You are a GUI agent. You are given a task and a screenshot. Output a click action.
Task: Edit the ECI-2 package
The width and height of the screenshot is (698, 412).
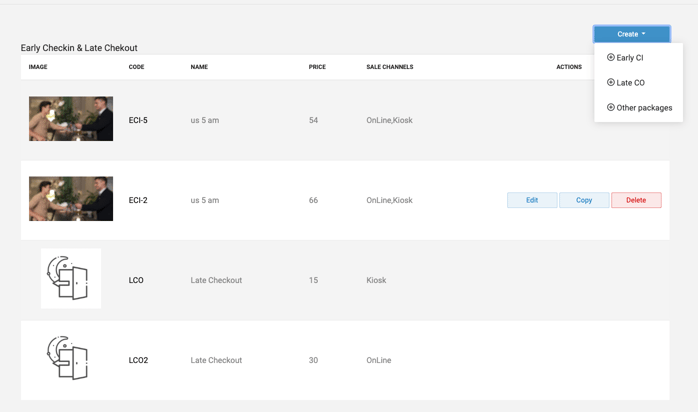tap(532, 200)
